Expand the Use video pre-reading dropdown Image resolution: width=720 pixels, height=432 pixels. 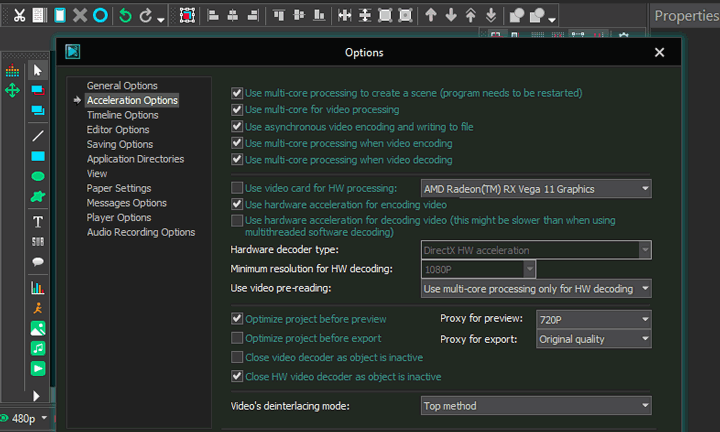536,289
